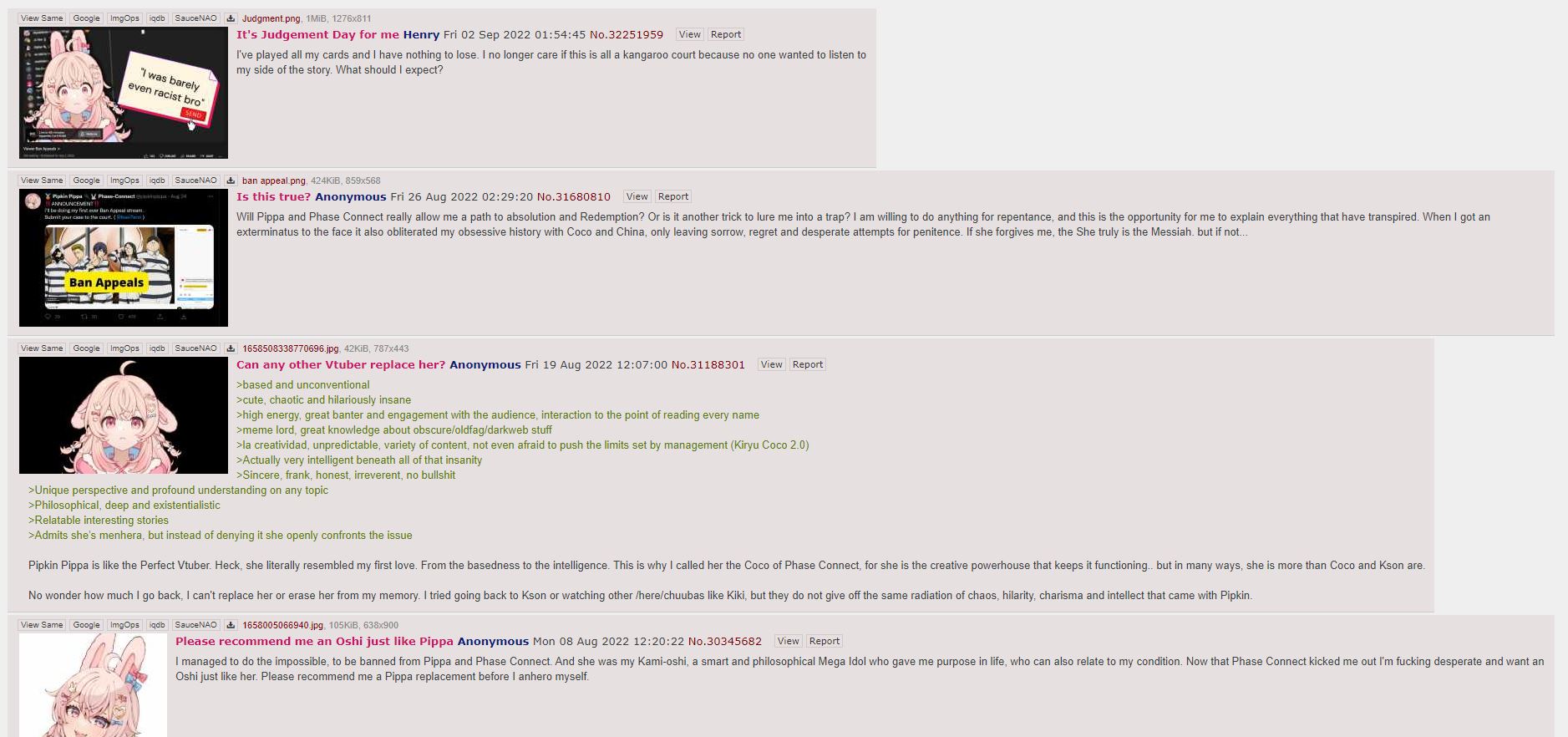The image size is (1568, 737).
Task: Report the Judgement Day post
Action: 725,34
